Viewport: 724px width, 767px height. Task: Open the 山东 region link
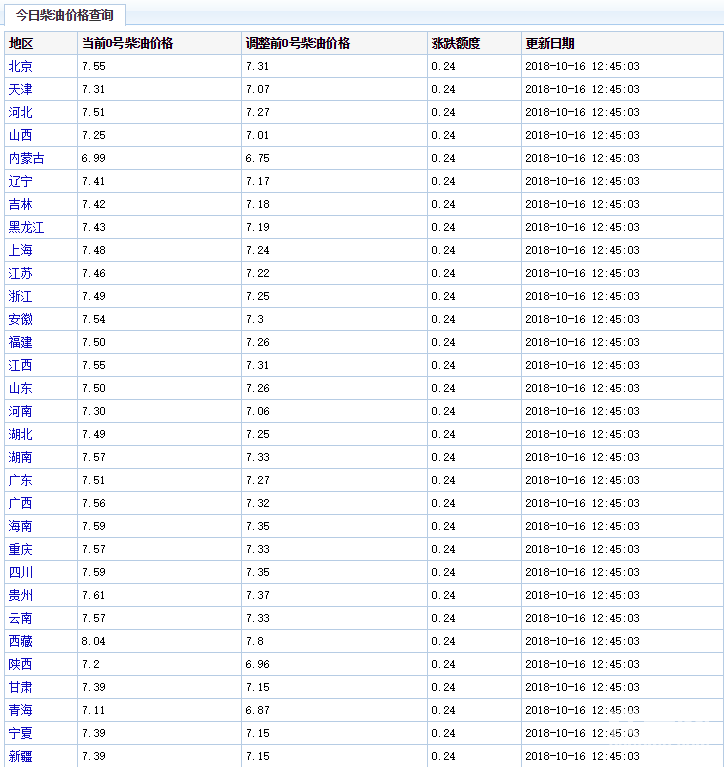21,388
